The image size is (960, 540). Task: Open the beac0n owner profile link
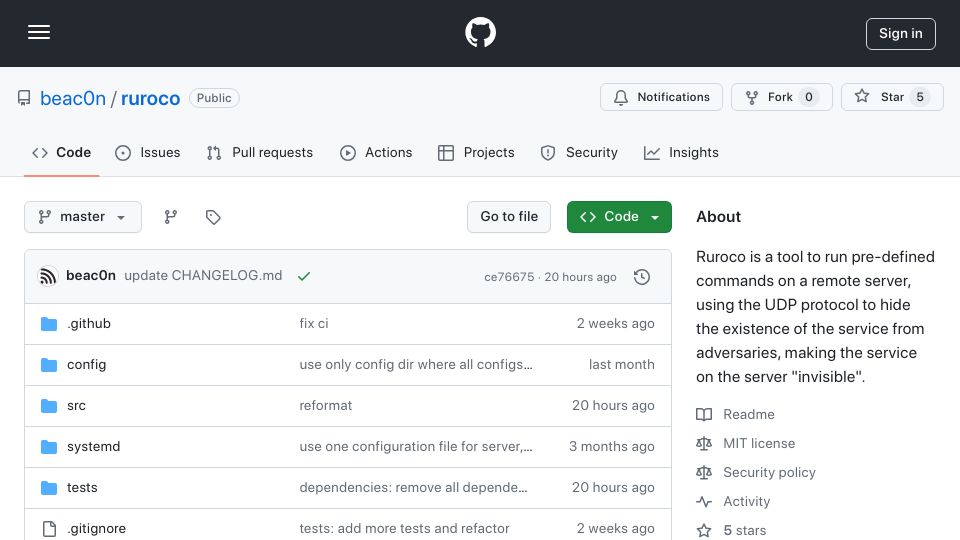point(73,98)
